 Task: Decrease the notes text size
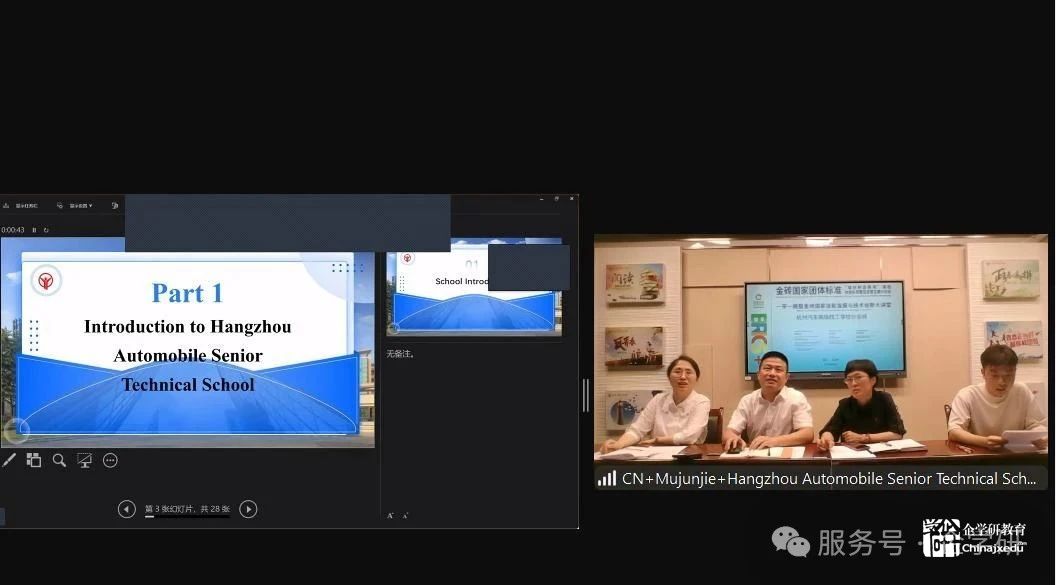coord(405,515)
